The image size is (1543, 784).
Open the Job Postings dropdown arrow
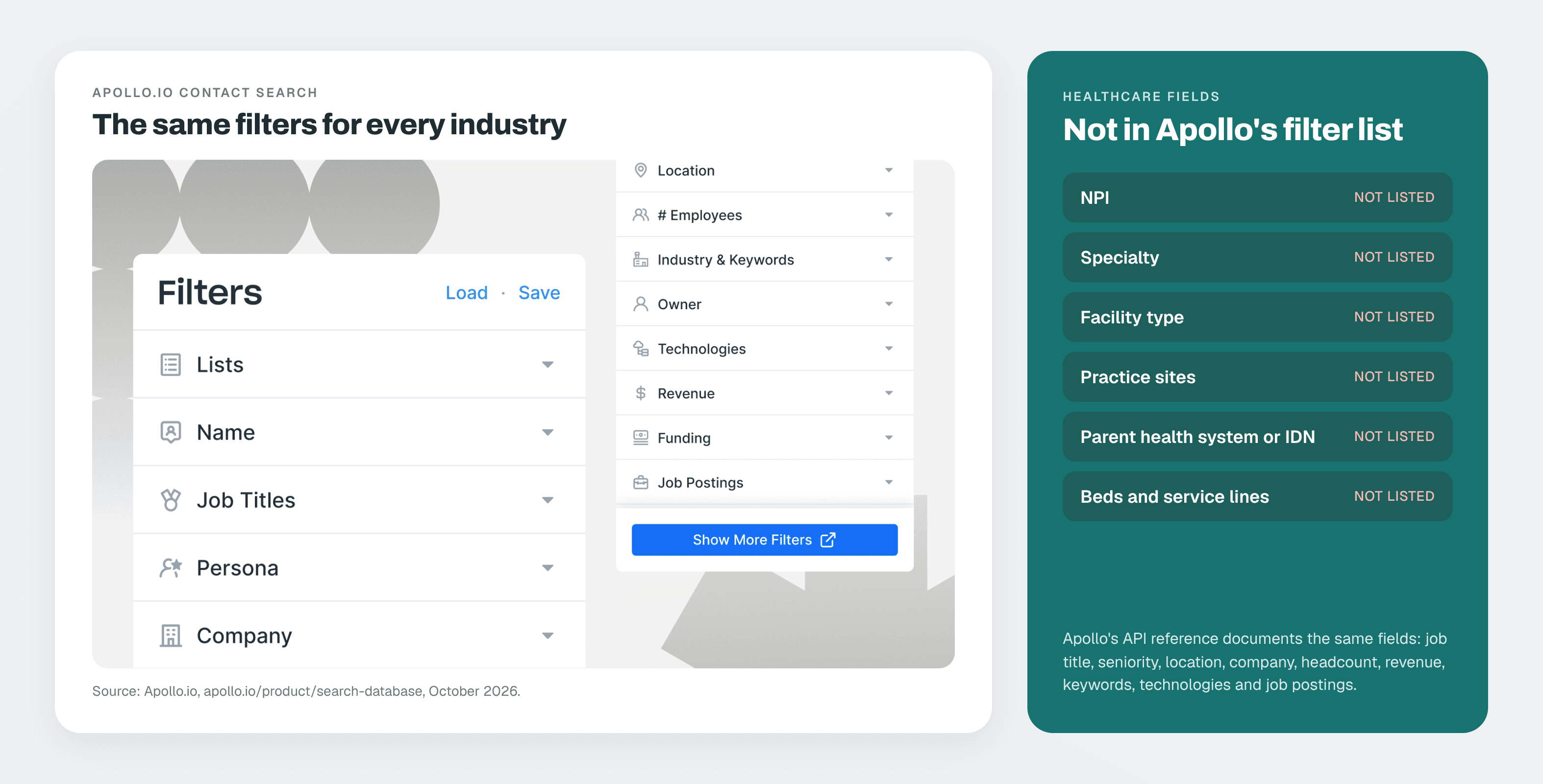click(889, 482)
